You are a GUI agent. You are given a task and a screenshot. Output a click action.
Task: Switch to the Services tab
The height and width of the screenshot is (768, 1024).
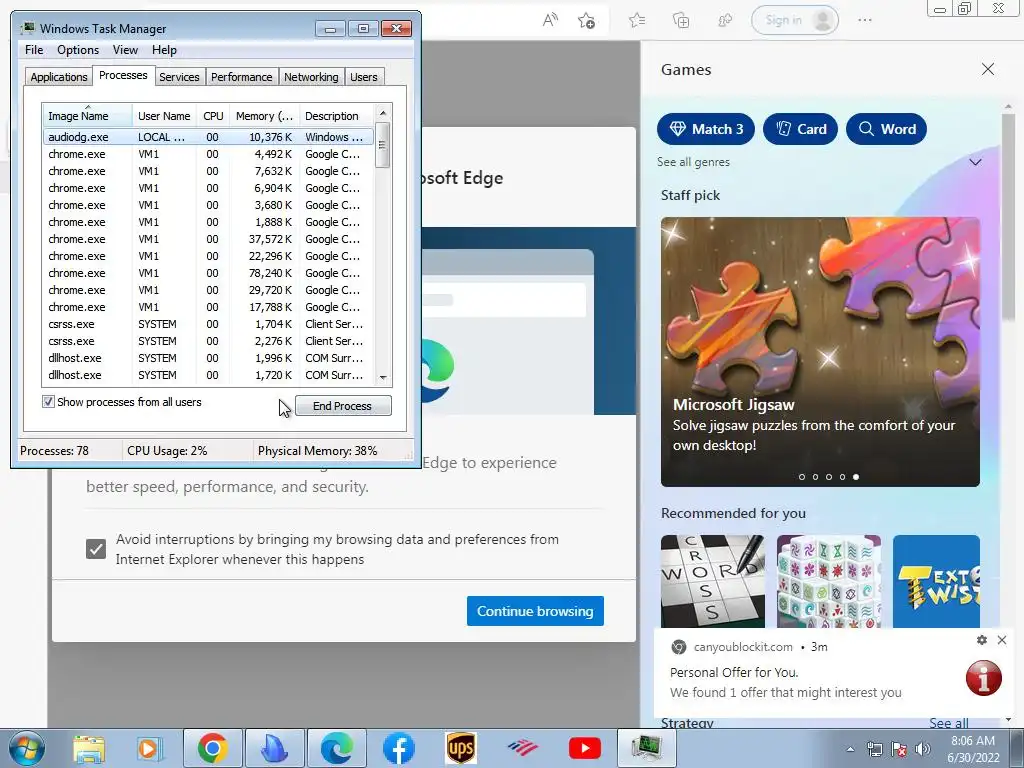(179, 77)
